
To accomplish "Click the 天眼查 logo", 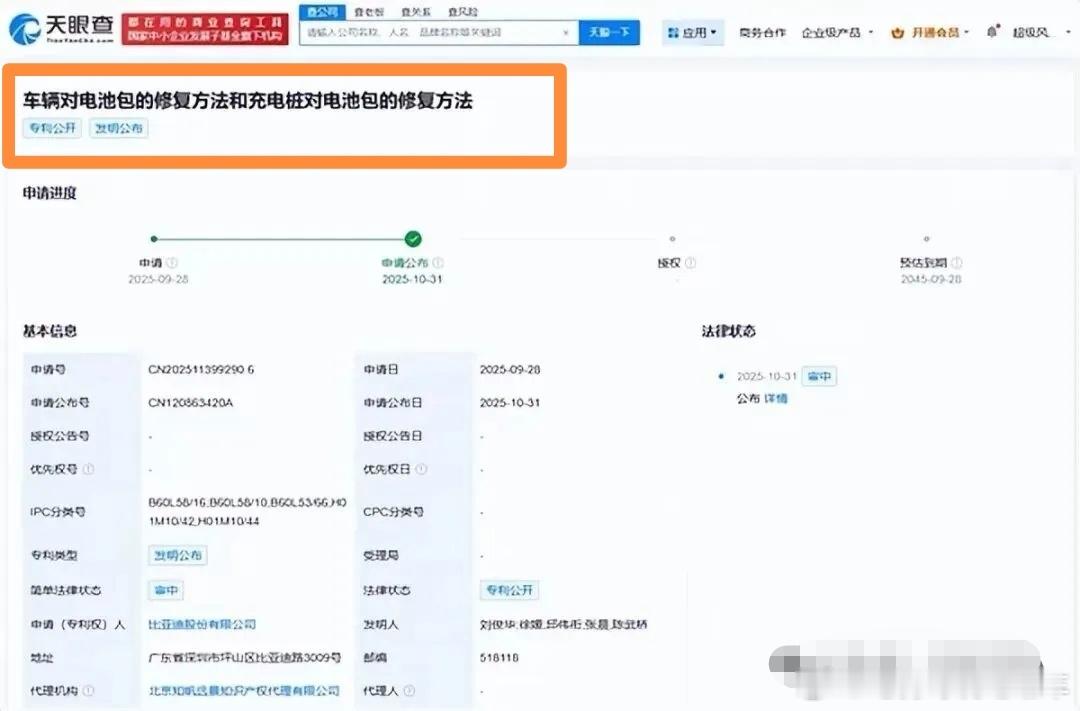I will coord(61,29).
